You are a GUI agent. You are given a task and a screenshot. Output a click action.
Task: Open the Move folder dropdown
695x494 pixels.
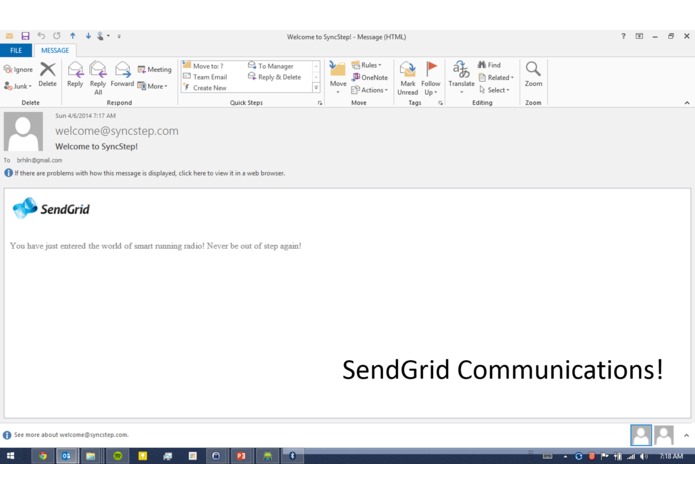coord(338,78)
